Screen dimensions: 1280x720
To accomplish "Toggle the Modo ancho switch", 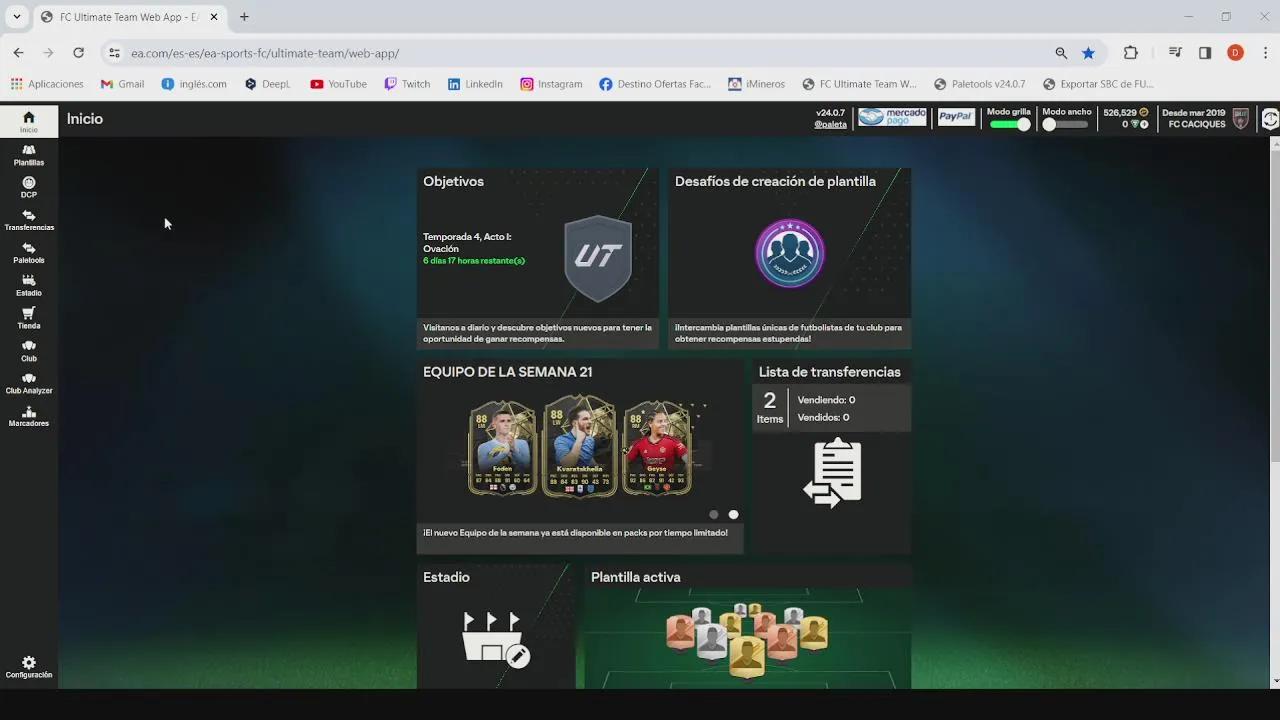I will (x=1064, y=124).
